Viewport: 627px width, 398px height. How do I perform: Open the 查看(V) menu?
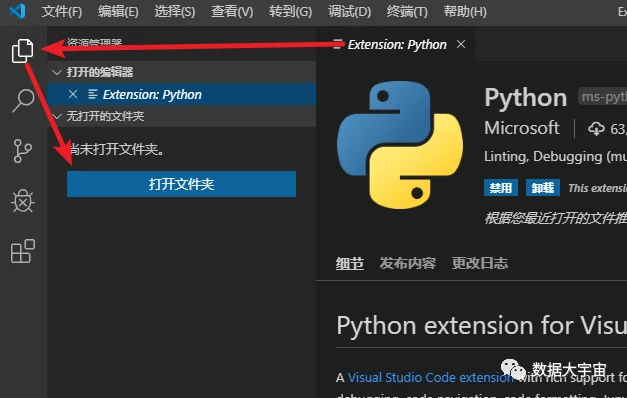232,11
